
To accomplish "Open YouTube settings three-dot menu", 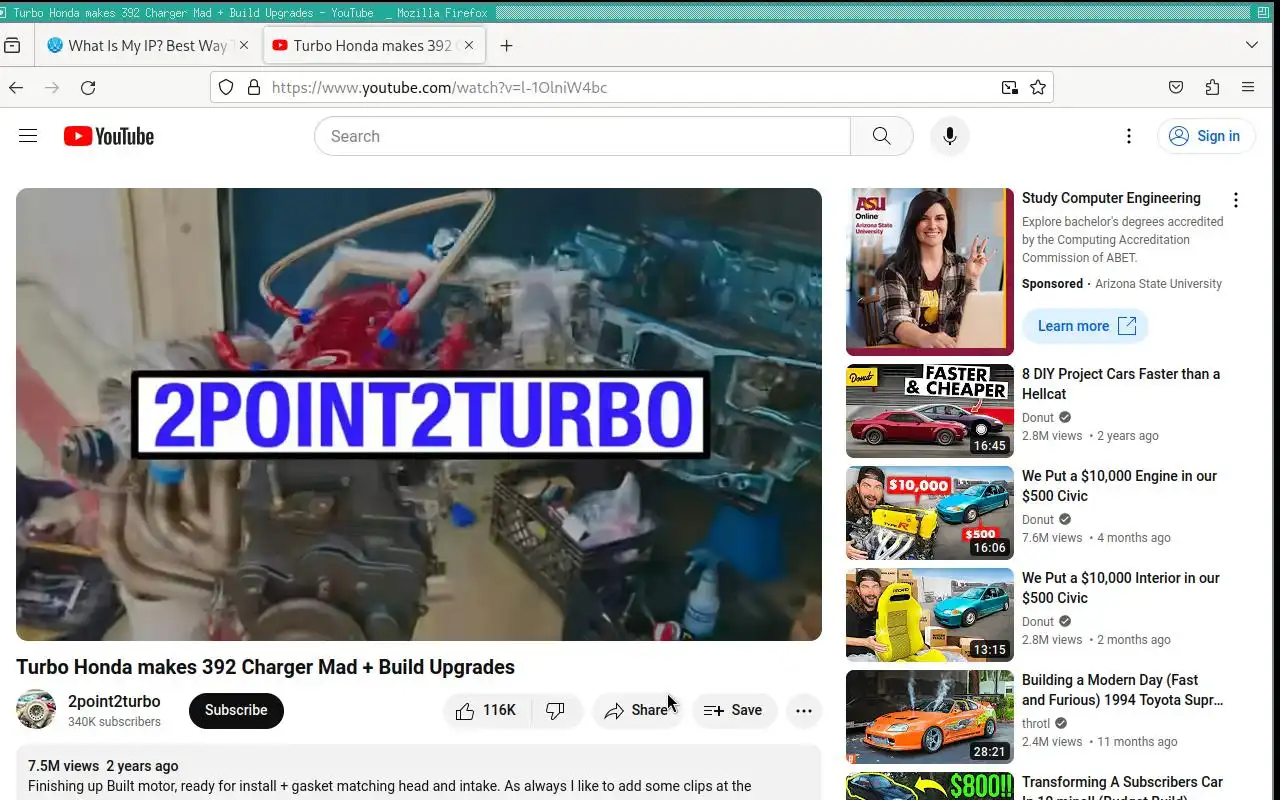I will [1129, 136].
